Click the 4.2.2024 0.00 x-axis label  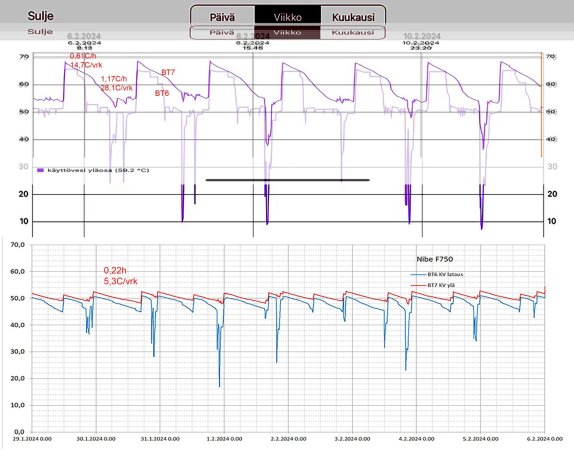pos(417,439)
